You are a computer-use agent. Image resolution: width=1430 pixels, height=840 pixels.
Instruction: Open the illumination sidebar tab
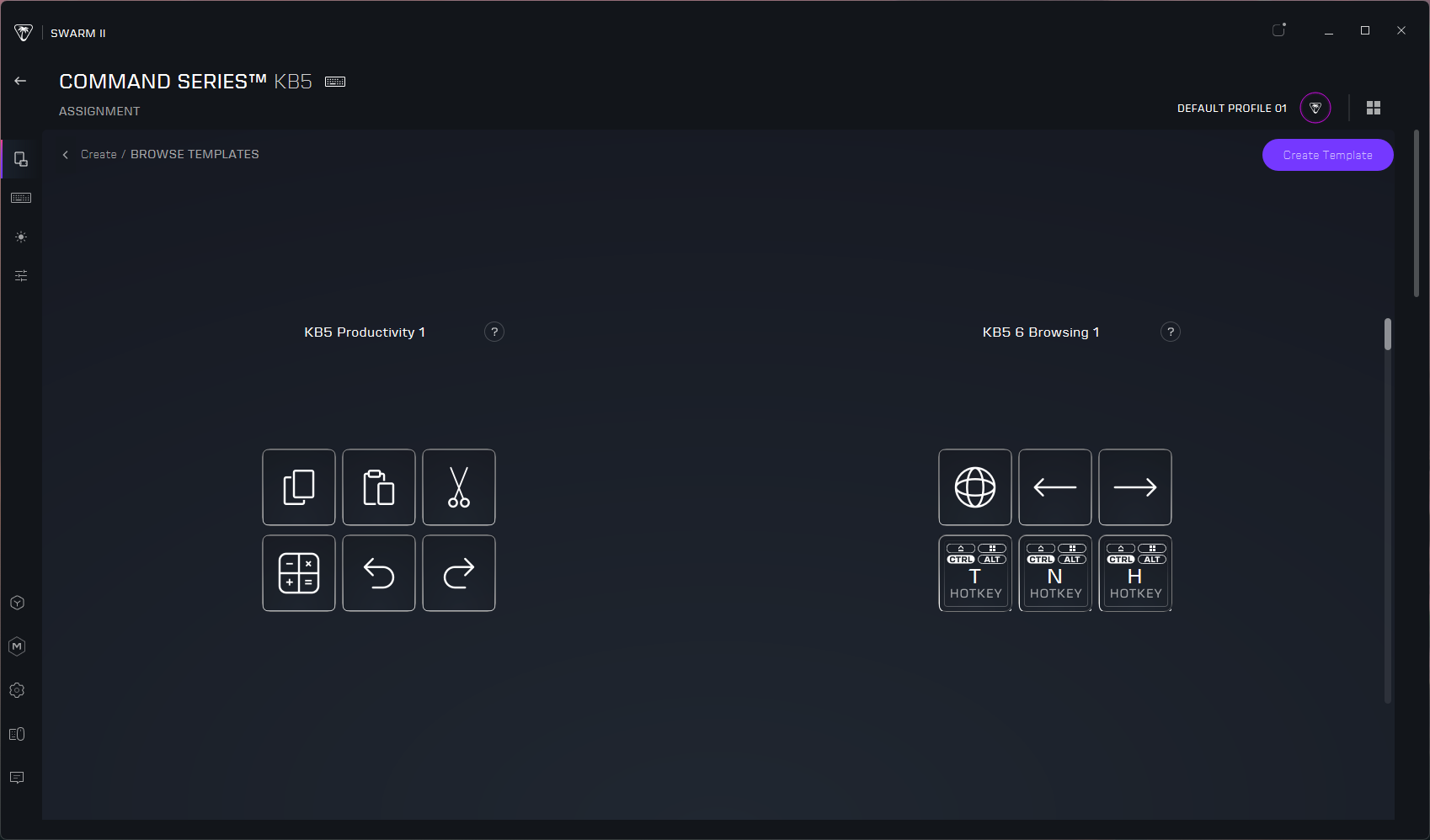click(21, 237)
